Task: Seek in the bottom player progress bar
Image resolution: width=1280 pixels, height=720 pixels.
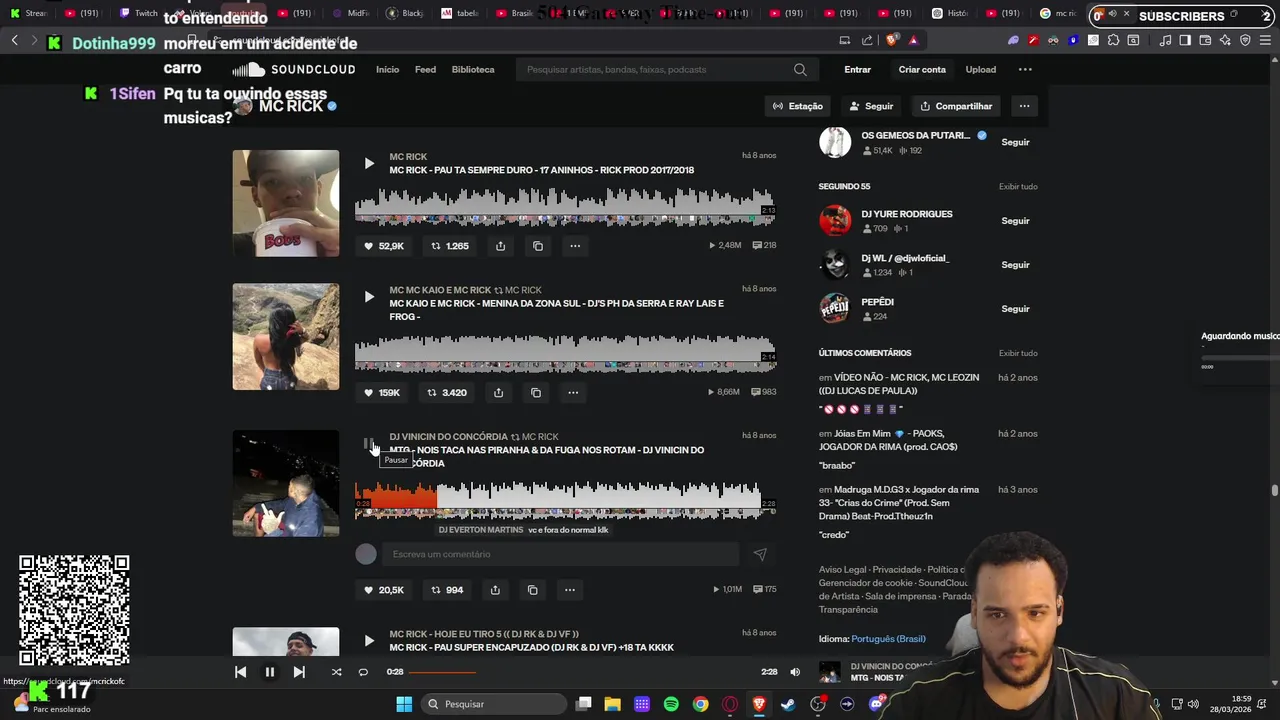Action: [582, 672]
